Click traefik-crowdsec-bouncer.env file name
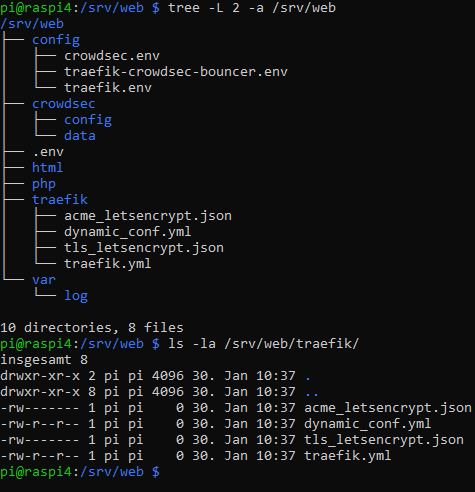 176,72
